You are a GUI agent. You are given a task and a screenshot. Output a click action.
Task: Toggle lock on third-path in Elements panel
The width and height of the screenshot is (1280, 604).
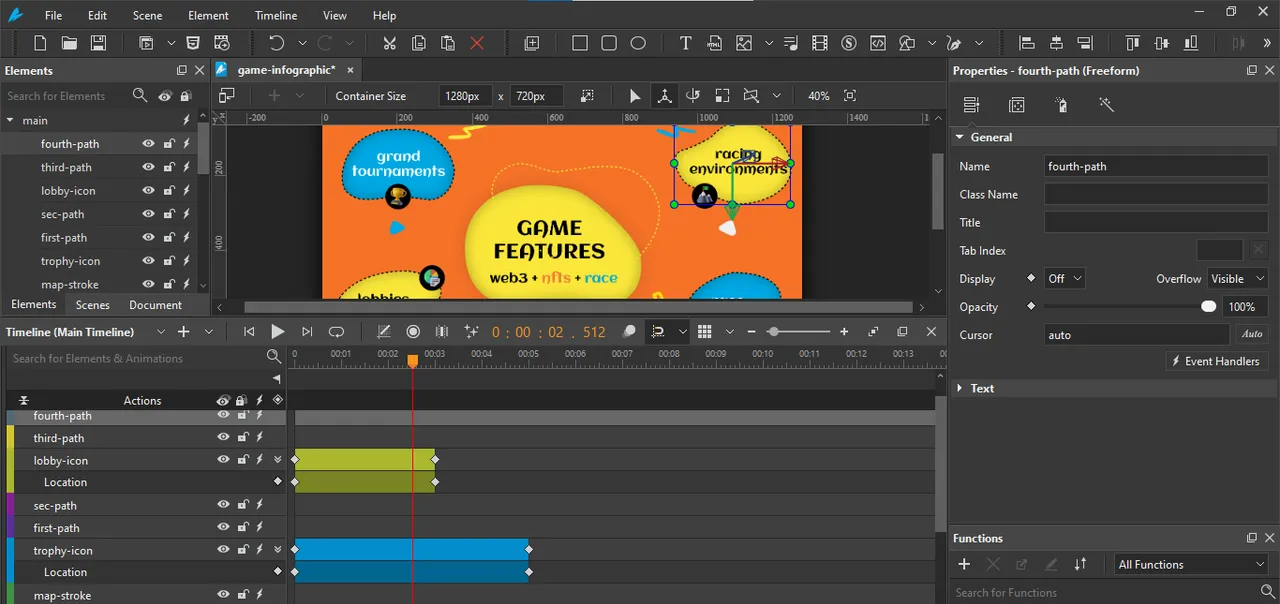point(169,167)
